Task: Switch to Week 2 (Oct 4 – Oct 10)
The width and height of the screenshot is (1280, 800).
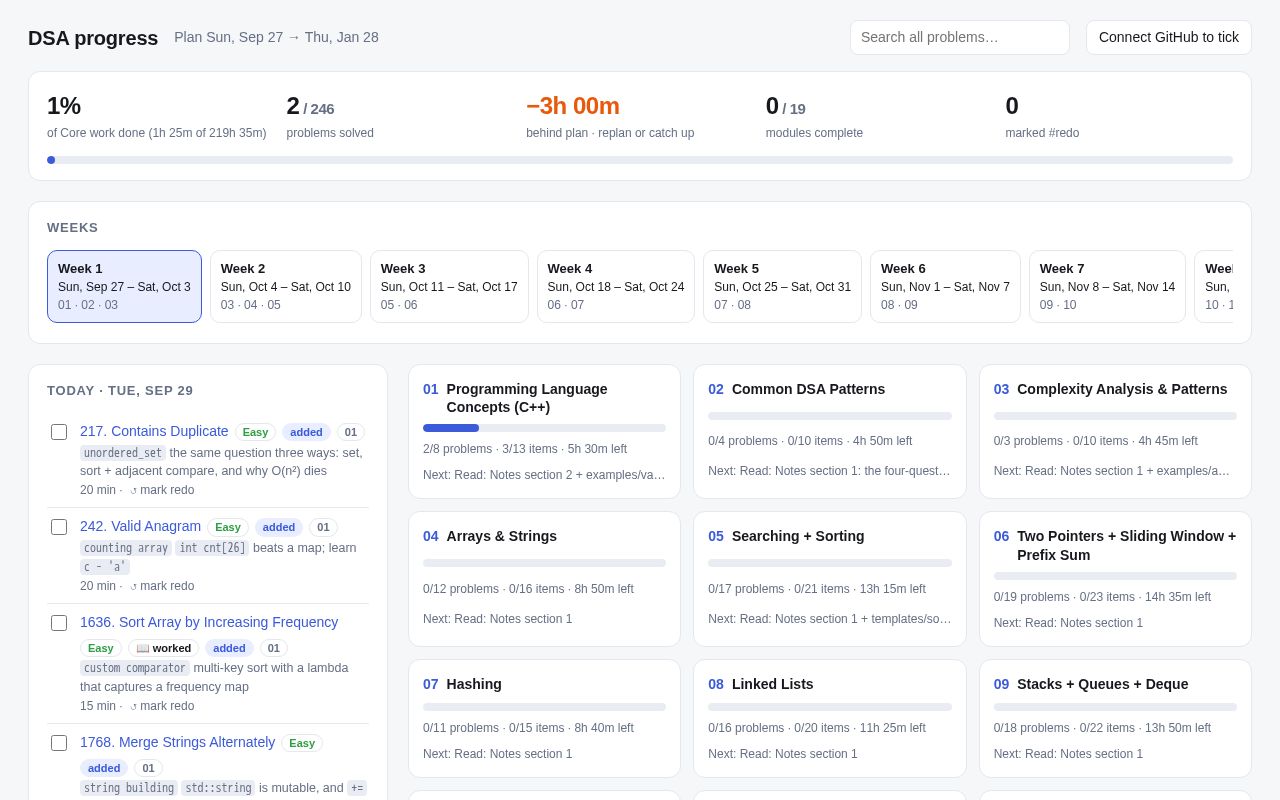Action: tap(286, 286)
